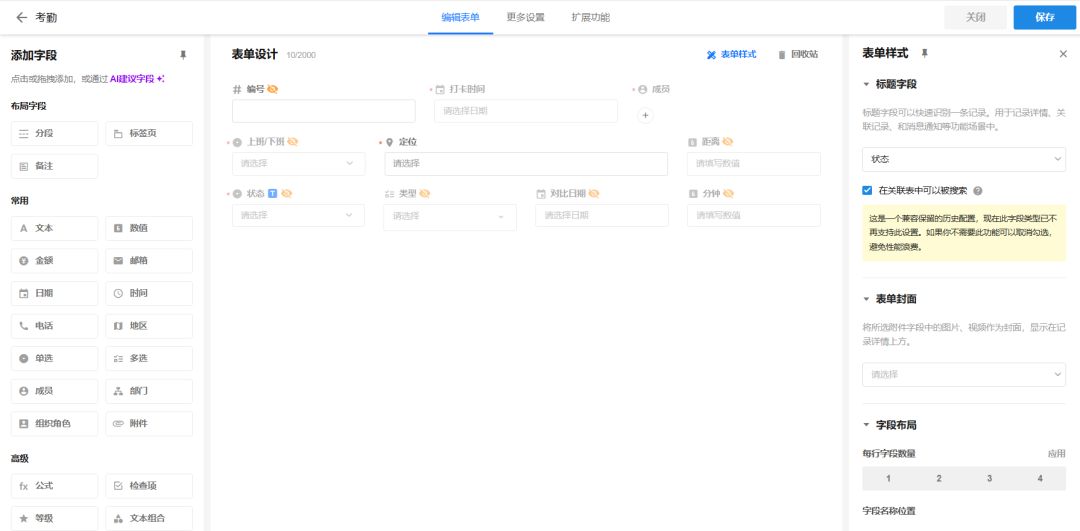Pin the 表单样式 side panel

(924, 53)
